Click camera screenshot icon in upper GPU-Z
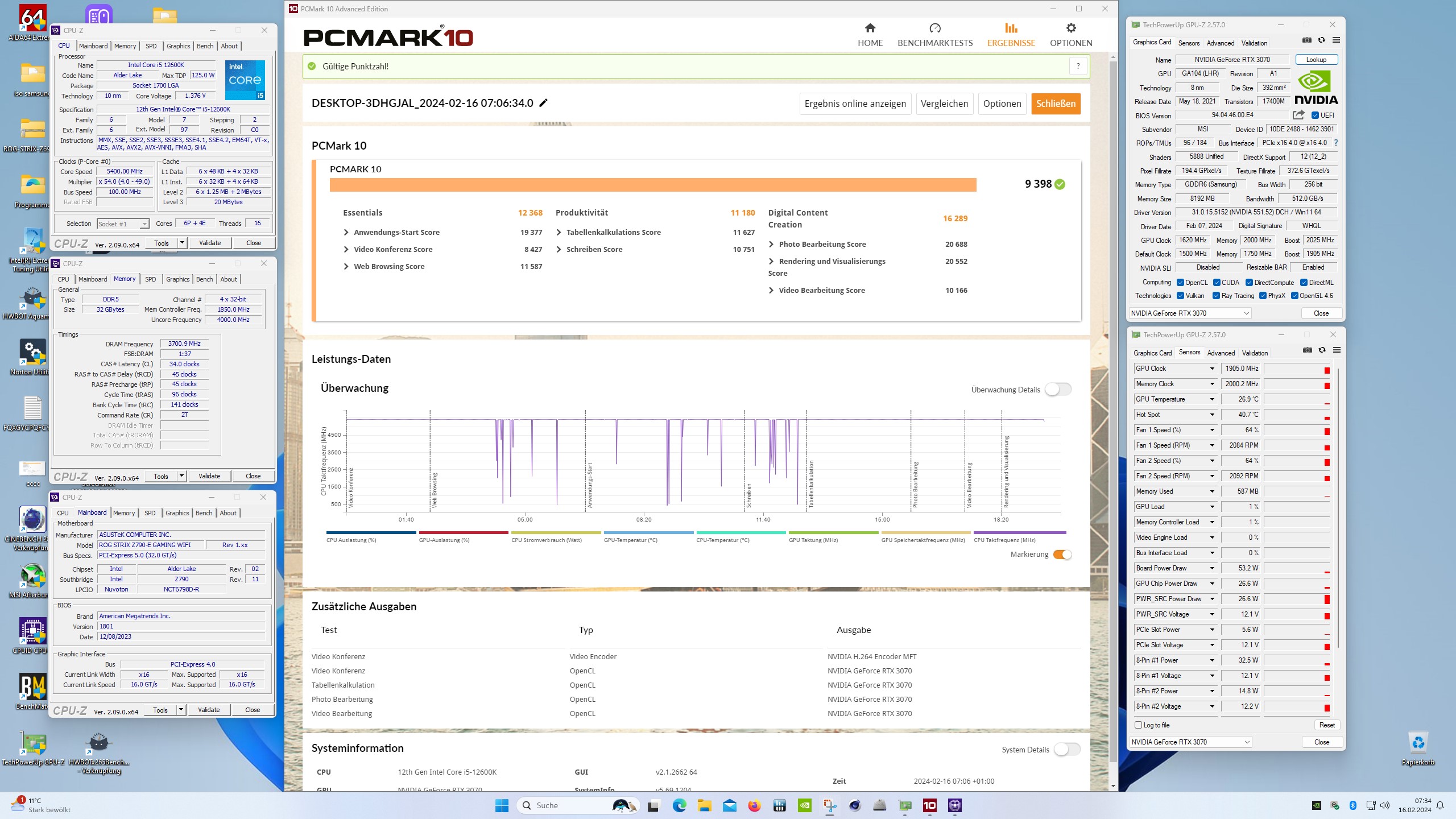The image size is (1456, 819). 1307,40
